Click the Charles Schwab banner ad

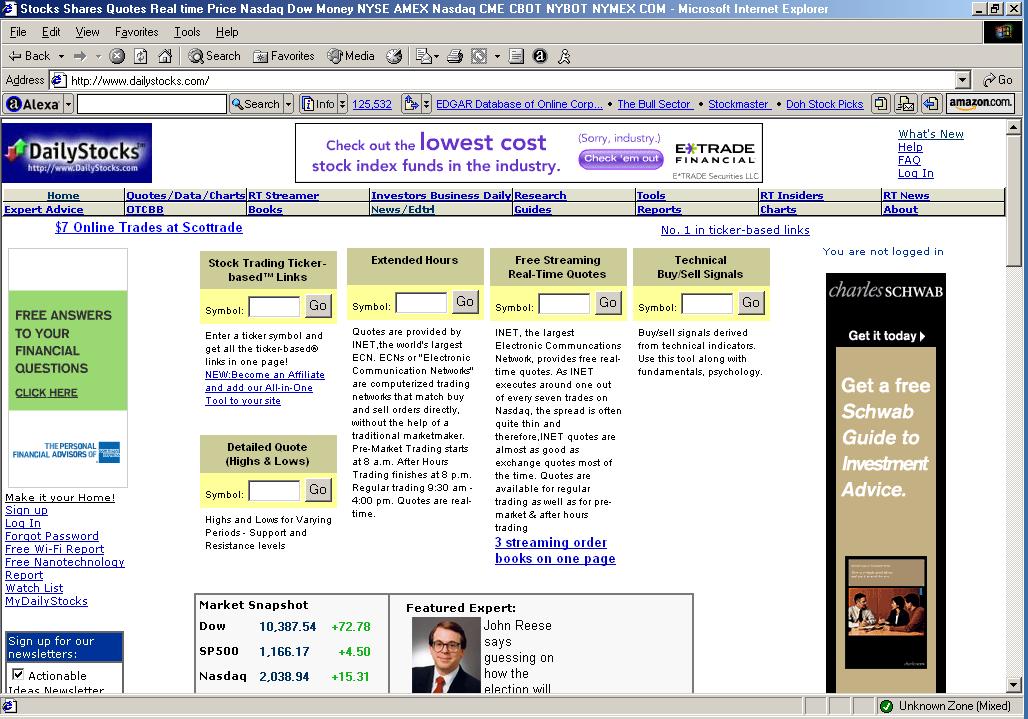885,482
